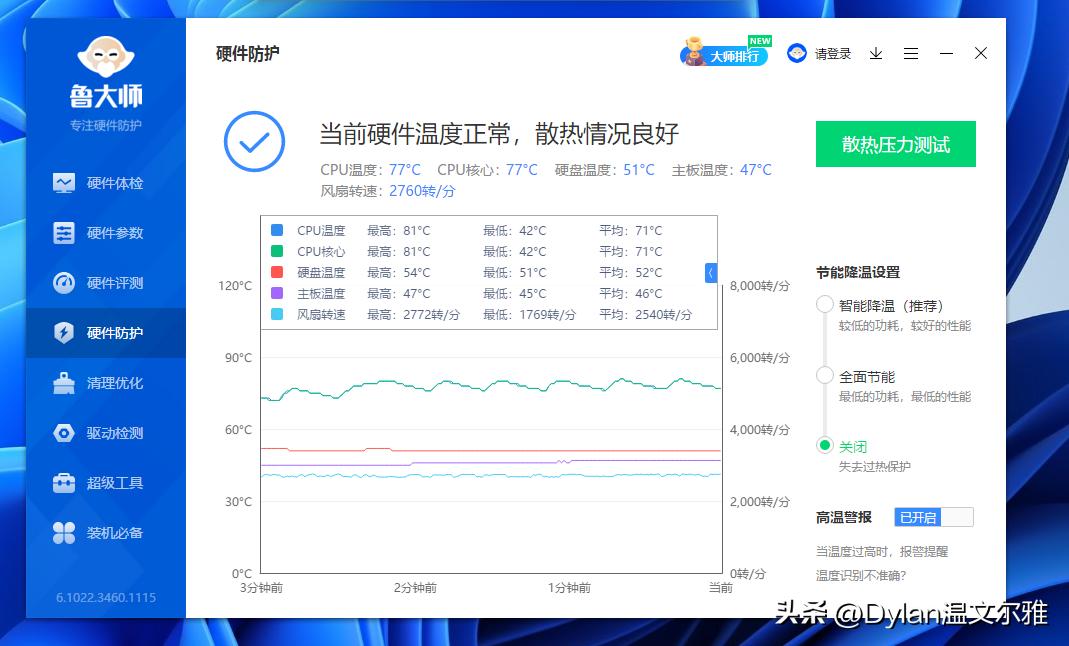Toggle the 高温警报 已开启 switch
This screenshot has height=646, width=1069.
[x=932, y=517]
